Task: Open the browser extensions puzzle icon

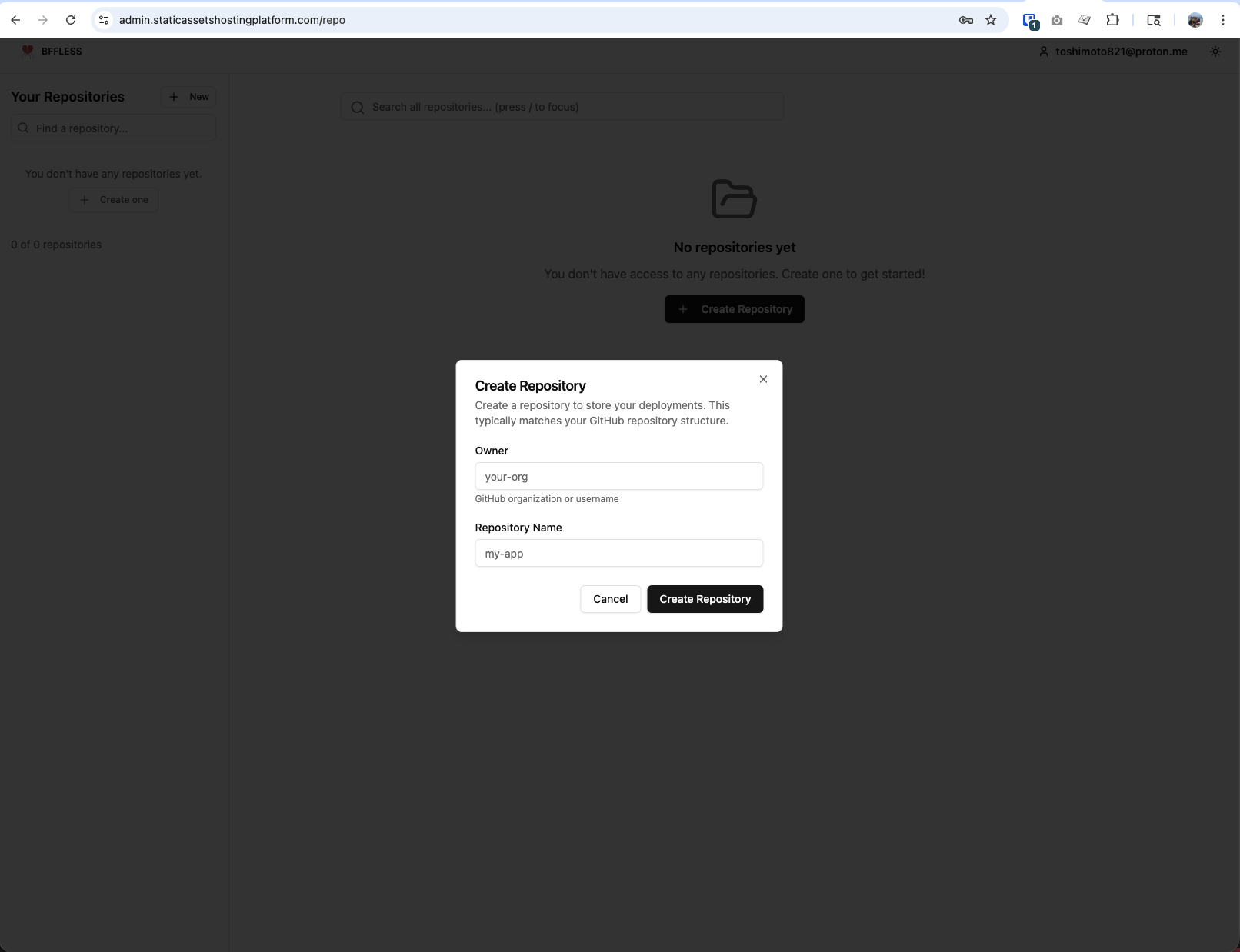Action: (1112, 20)
